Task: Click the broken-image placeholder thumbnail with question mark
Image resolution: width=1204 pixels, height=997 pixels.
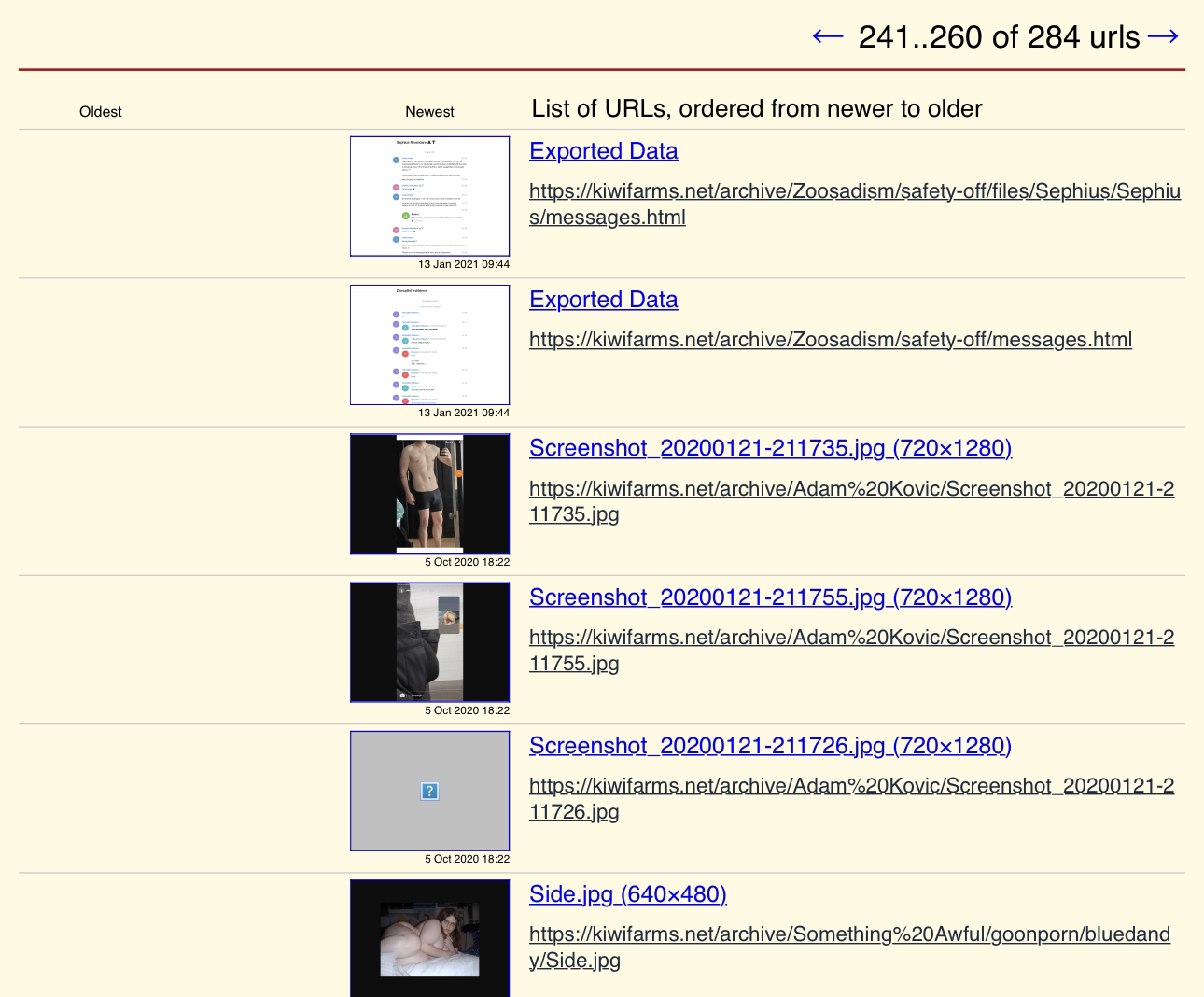Action: coord(429,791)
